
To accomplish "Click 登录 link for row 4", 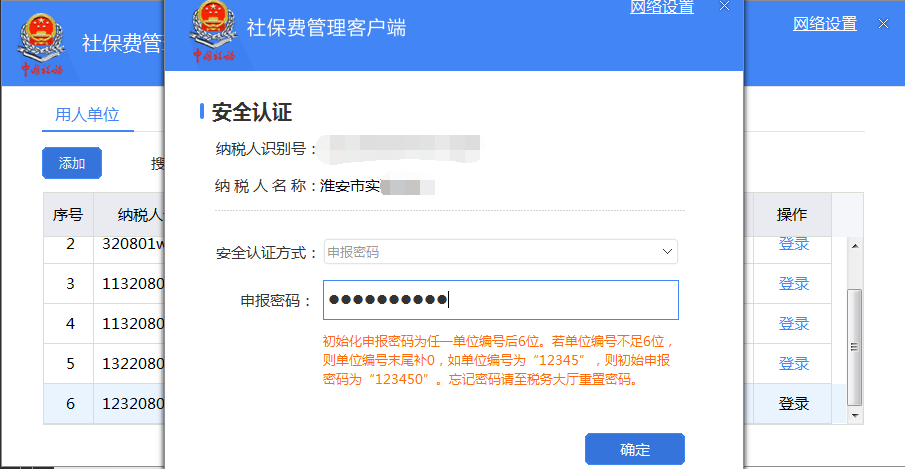I will tap(794, 324).
